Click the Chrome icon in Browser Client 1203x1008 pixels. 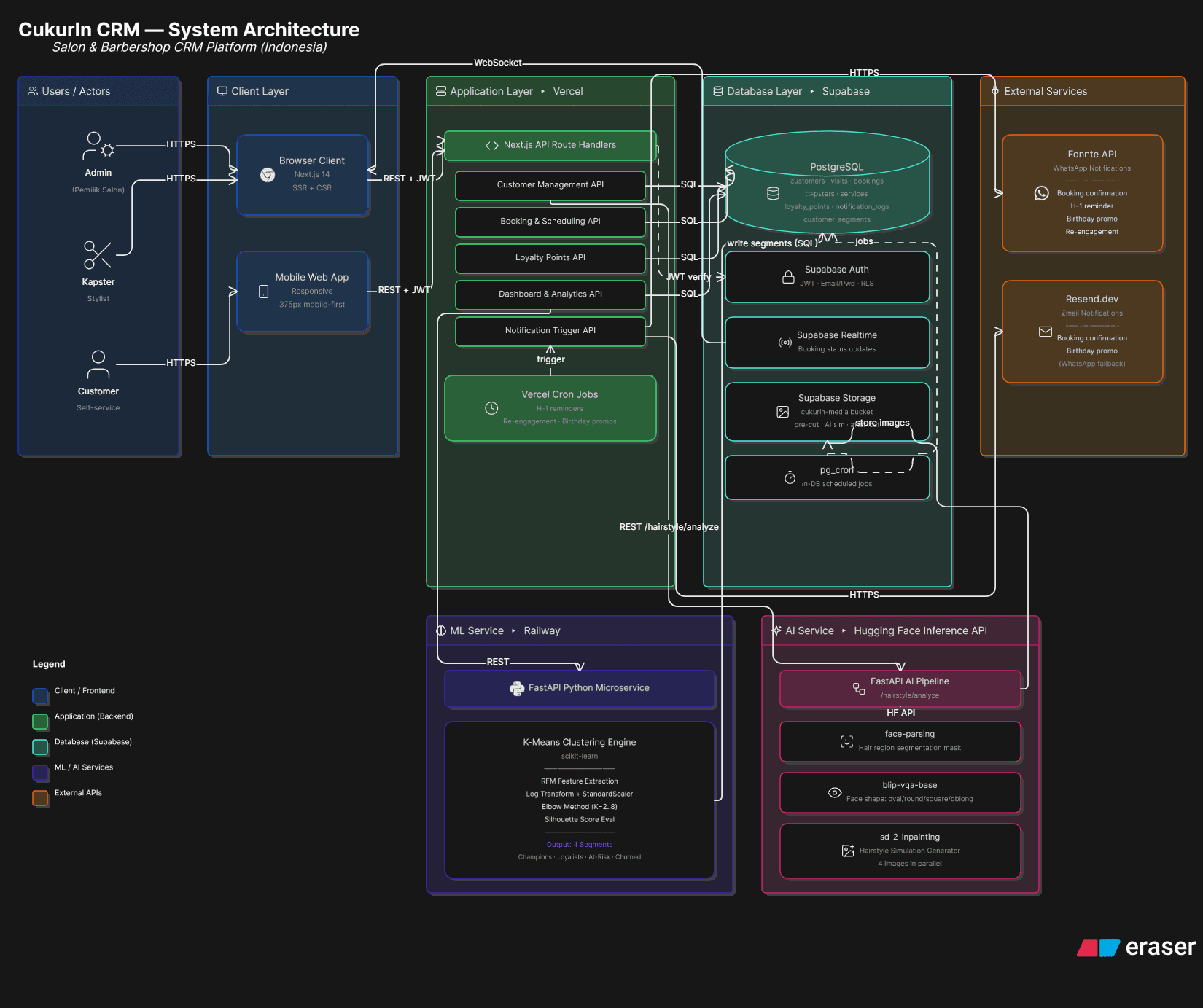point(268,175)
